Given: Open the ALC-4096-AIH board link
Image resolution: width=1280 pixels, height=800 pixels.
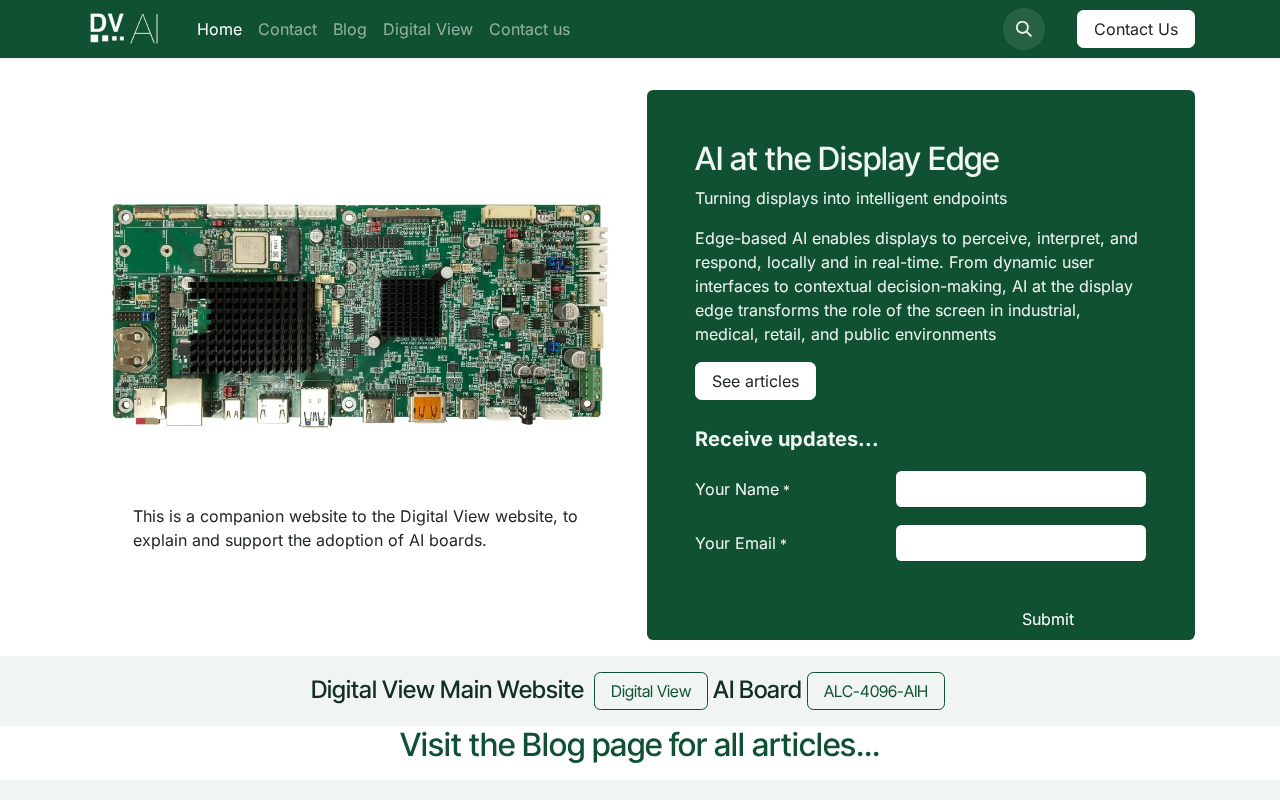Looking at the screenshot, I should tap(876, 691).
